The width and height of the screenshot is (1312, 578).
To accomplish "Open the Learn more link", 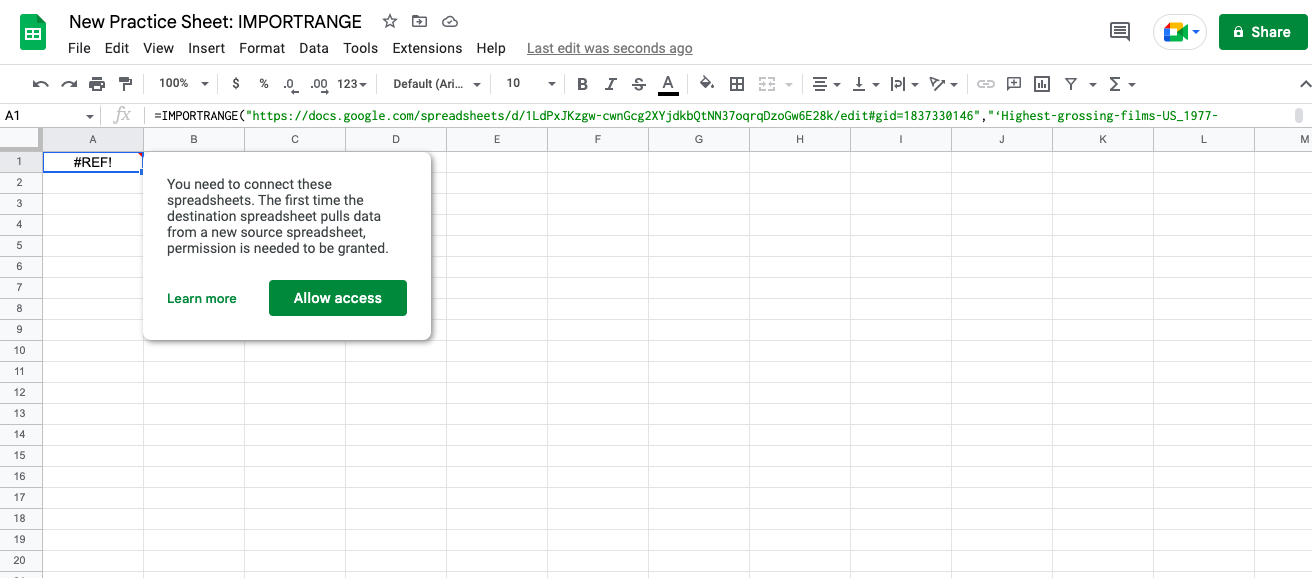I will click(202, 298).
